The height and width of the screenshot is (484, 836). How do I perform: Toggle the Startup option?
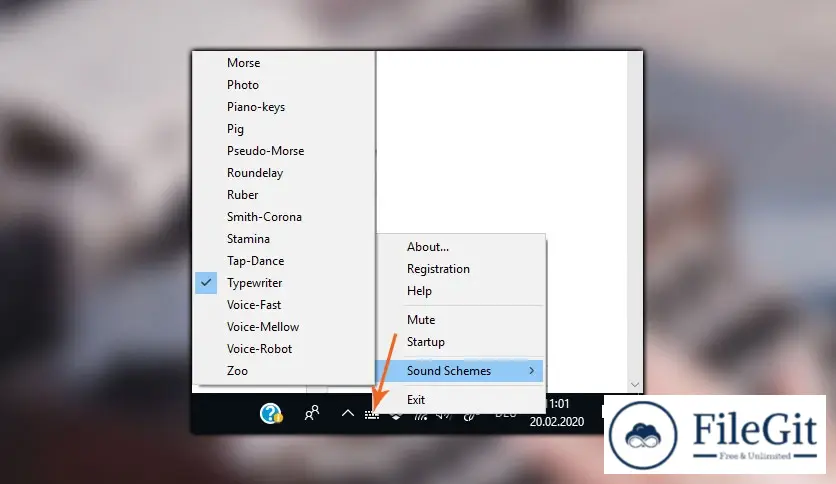[461, 342]
